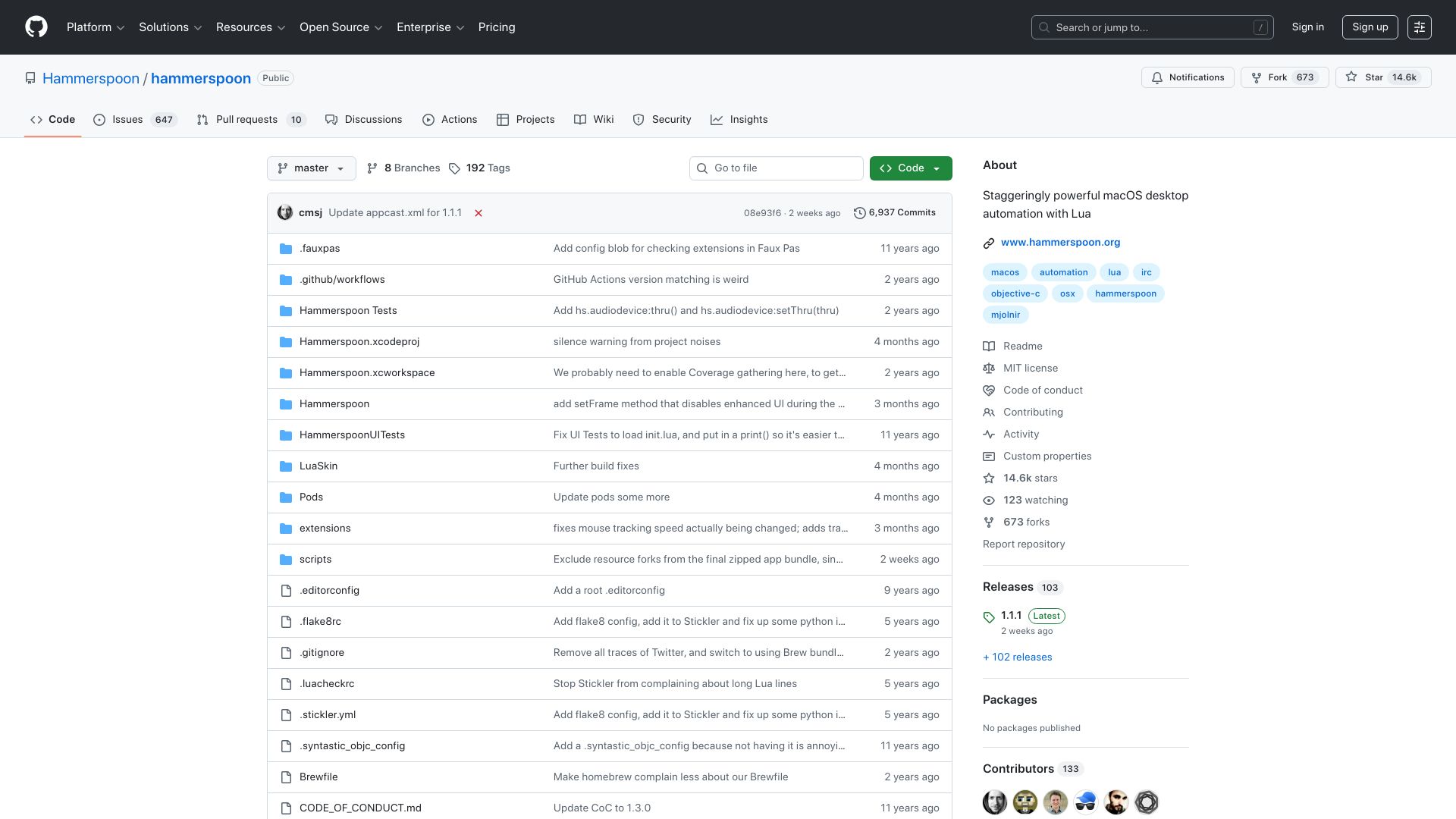Open the Readme book icon in About
The height and width of the screenshot is (819, 1456).
tap(989, 347)
